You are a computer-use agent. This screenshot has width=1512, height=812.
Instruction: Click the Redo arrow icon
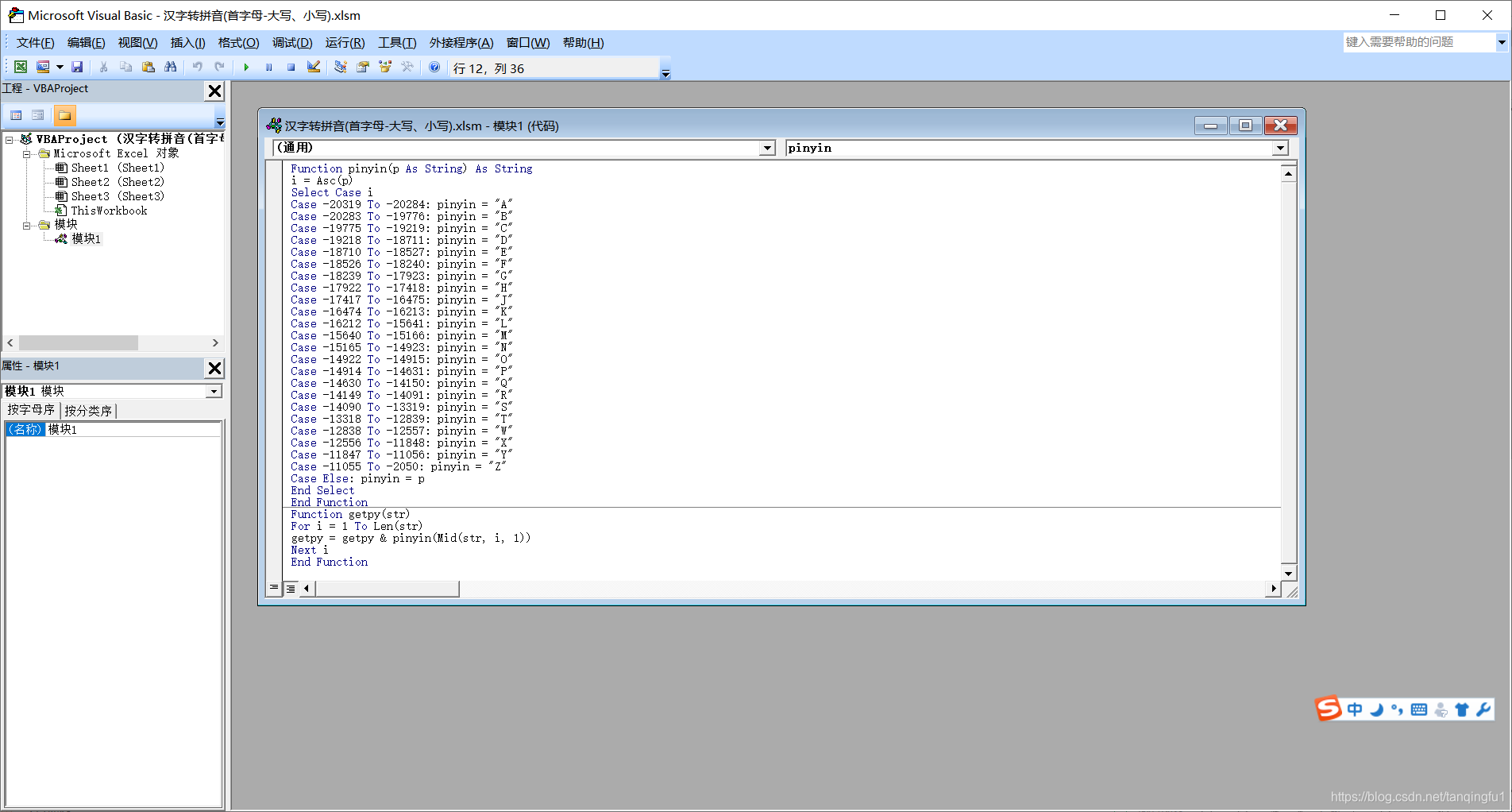pos(219,68)
